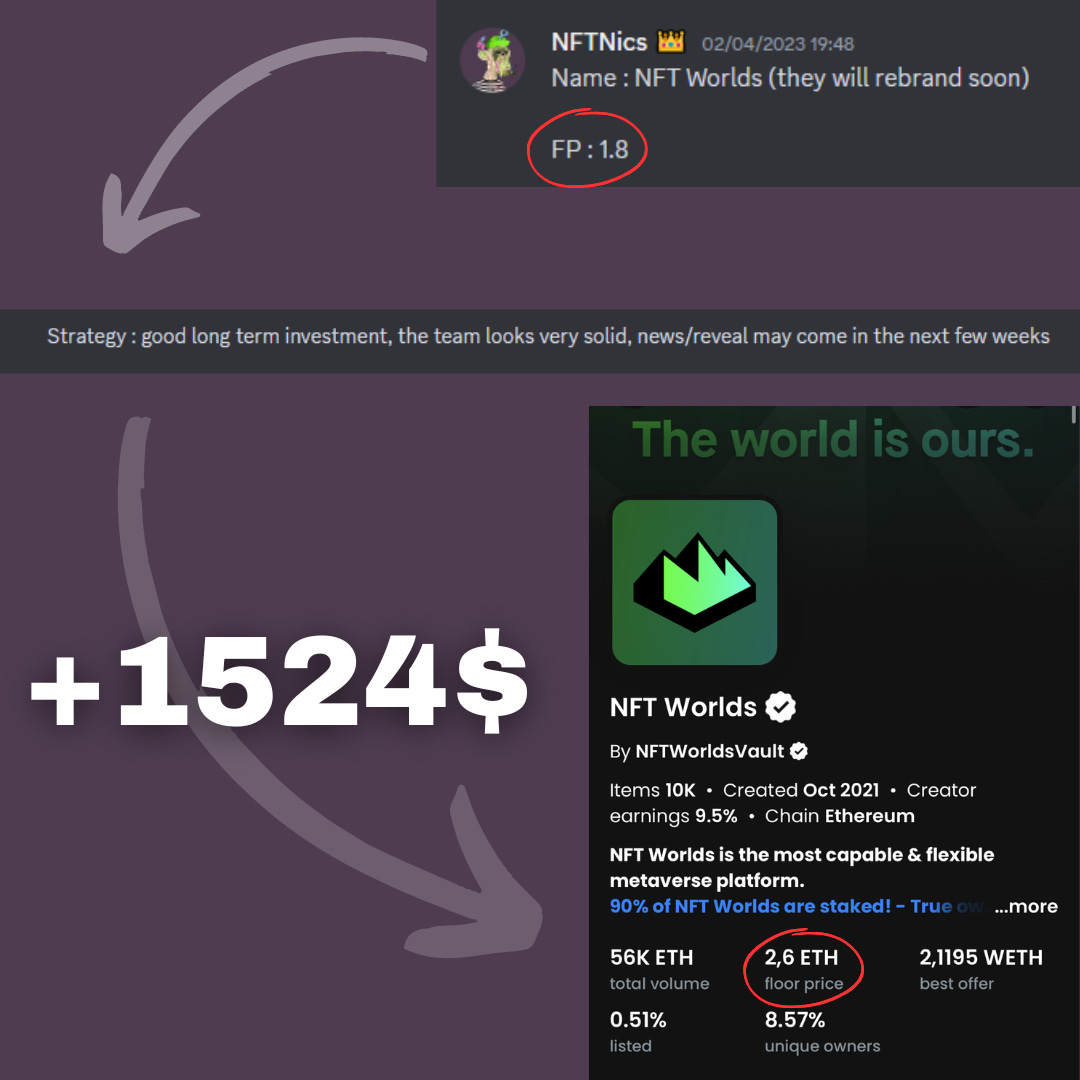Click the 0.51% listed stat
1080x1080 pixels.
click(638, 1031)
